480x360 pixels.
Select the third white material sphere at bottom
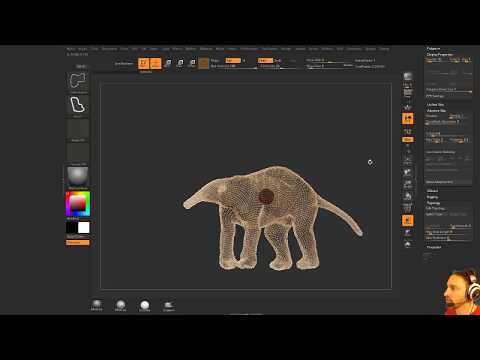click(144, 305)
